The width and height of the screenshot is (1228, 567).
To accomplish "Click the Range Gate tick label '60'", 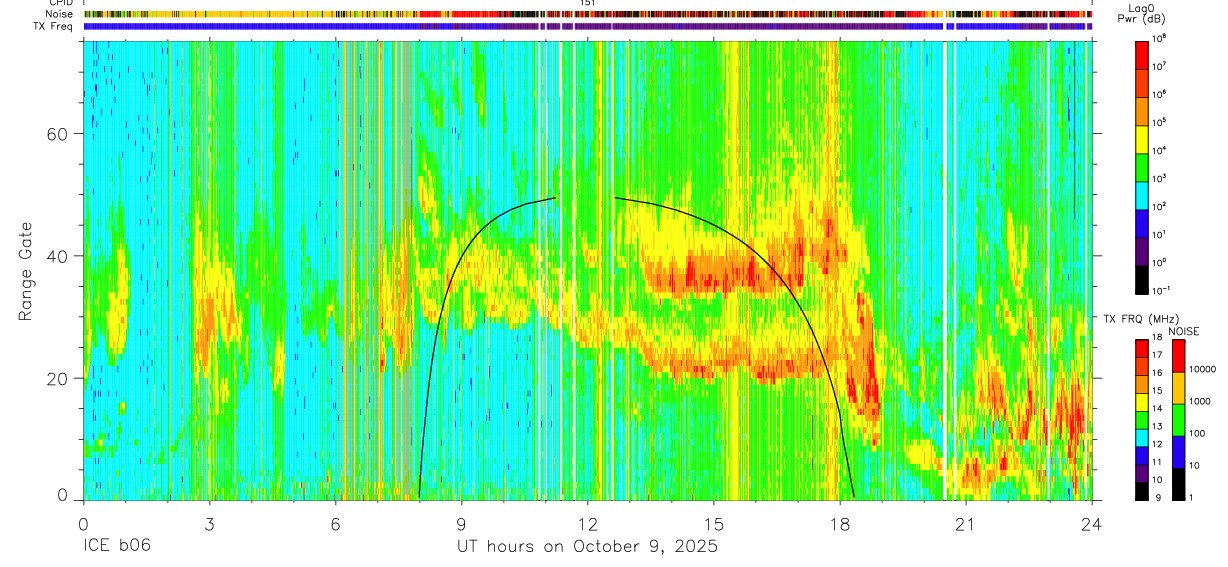I will pos(56,134).
